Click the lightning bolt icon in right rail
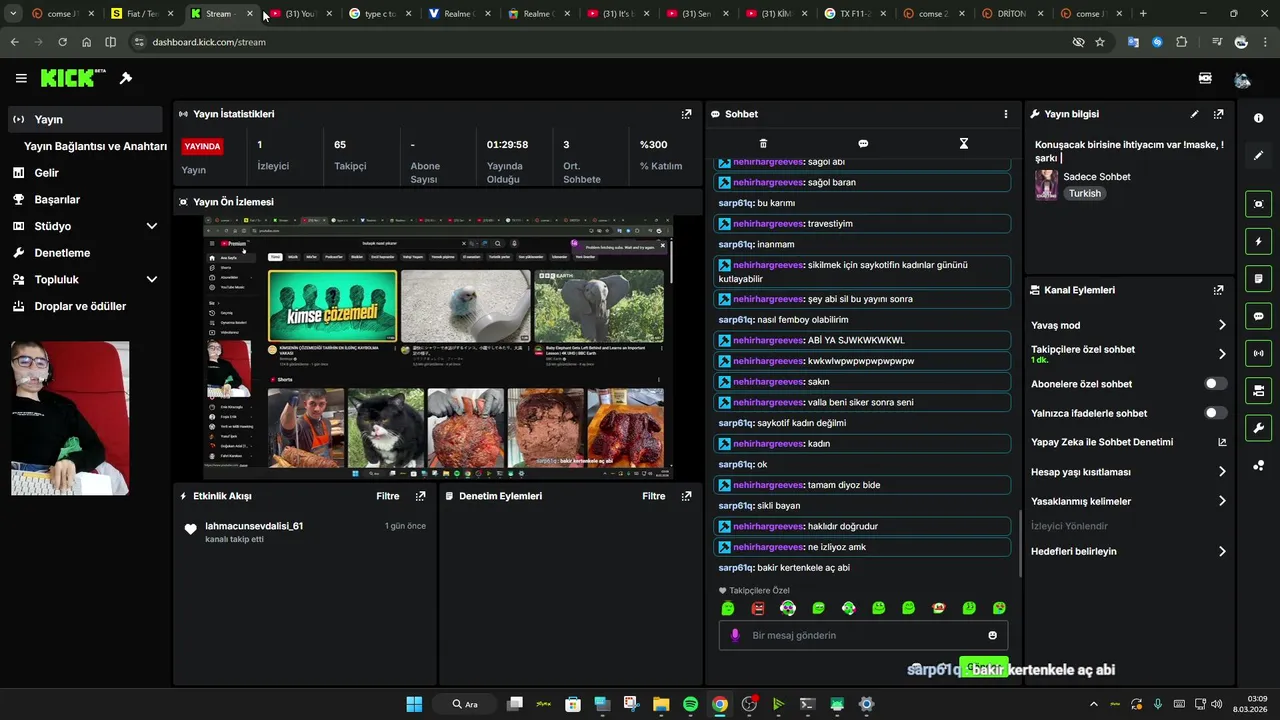 click(x=1258, y=241)
